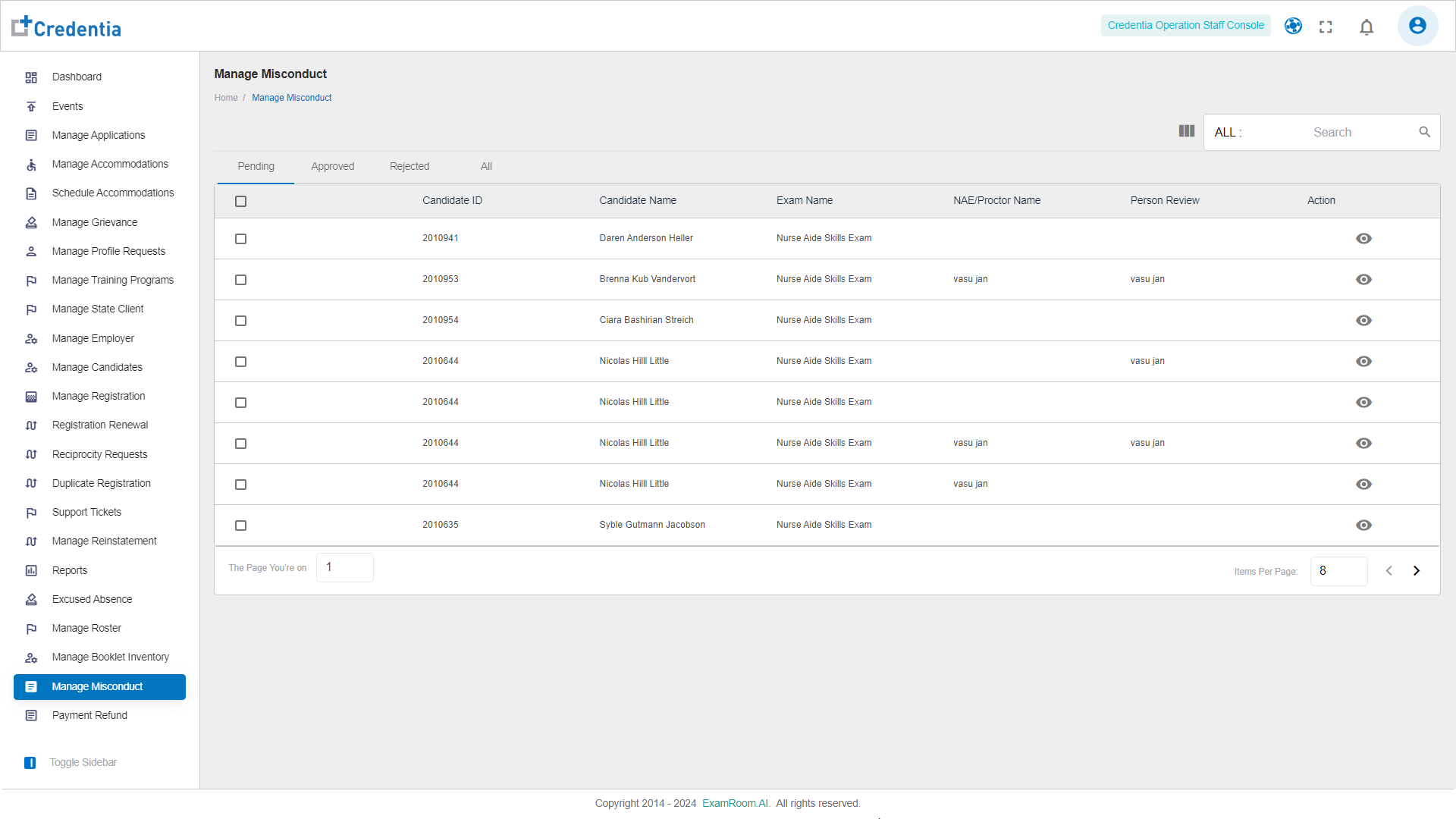Check the select-all header checkbox
The image size is (1456, 819).
pos(241,202)
